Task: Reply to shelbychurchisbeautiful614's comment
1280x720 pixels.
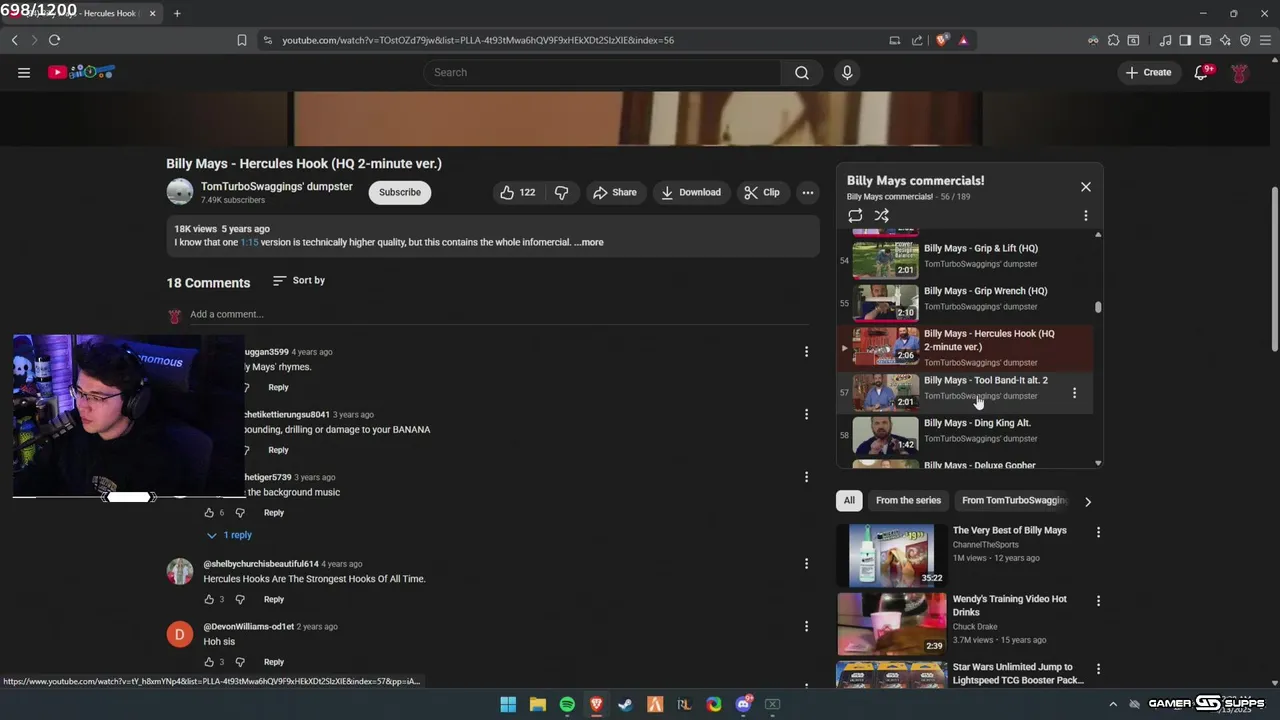Action: pyautogui.click(x=274, y=599)
